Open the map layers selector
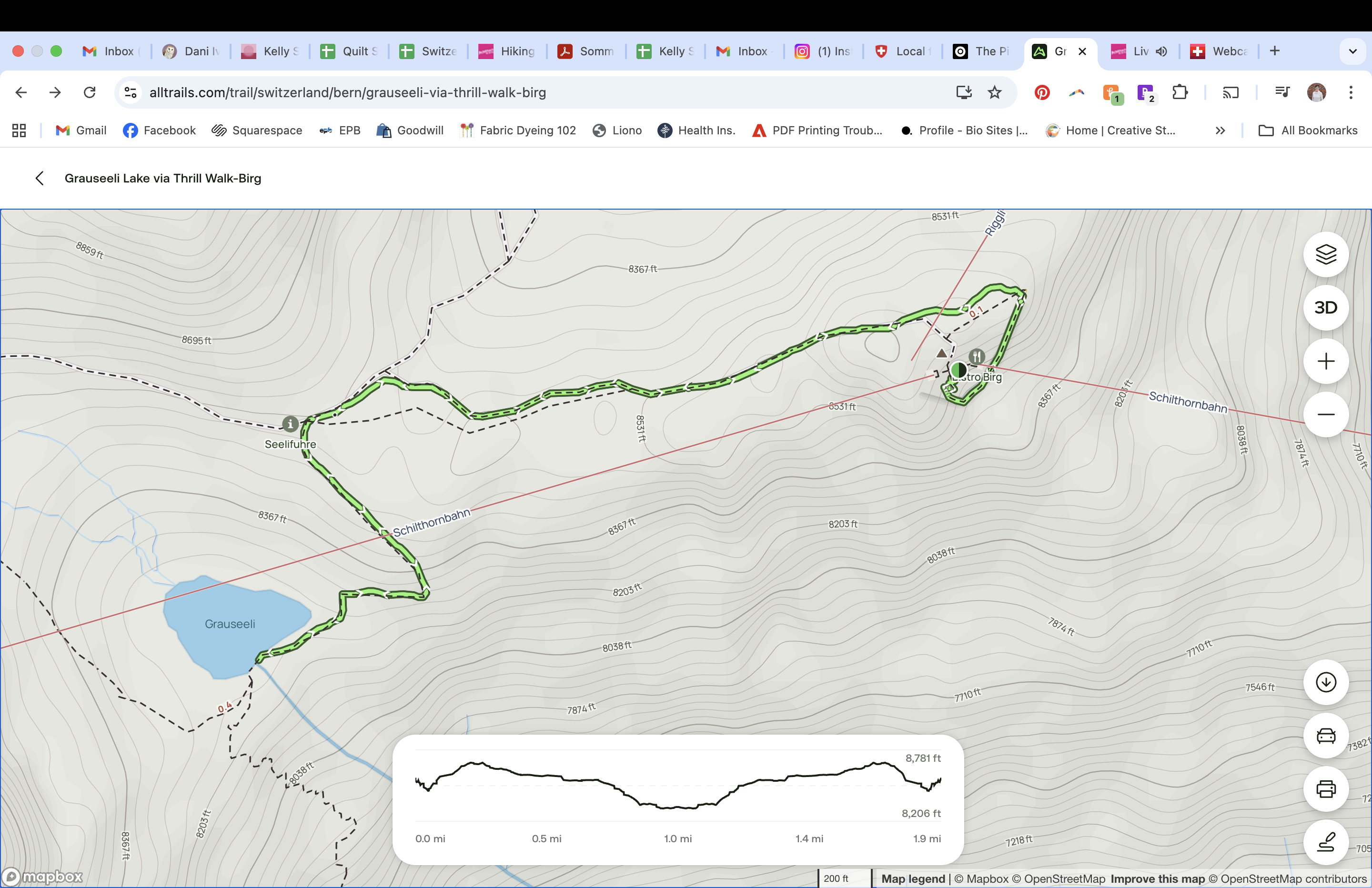Viewport: 1372px width, 888px height. [x=1325, y=254]
